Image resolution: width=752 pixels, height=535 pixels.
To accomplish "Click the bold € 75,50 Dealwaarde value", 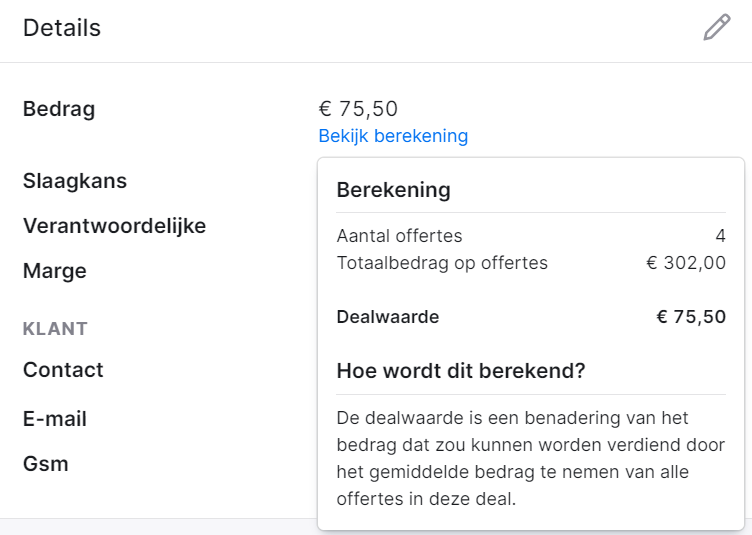I will pyautogui.click(x=691, y=317).
